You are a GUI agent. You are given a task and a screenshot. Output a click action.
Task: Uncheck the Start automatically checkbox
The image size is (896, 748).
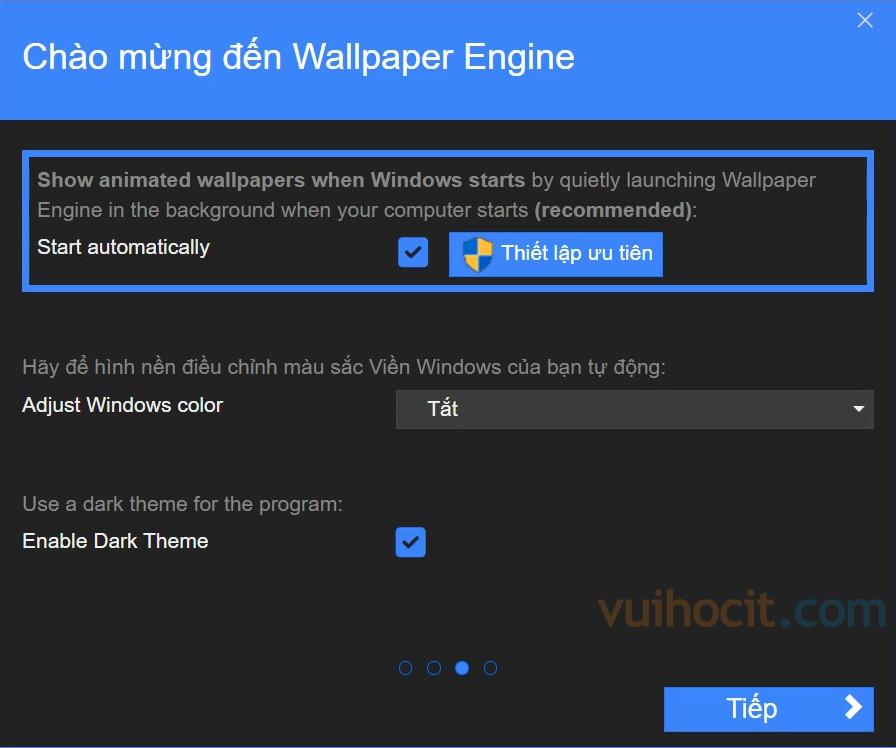(413, 252)
